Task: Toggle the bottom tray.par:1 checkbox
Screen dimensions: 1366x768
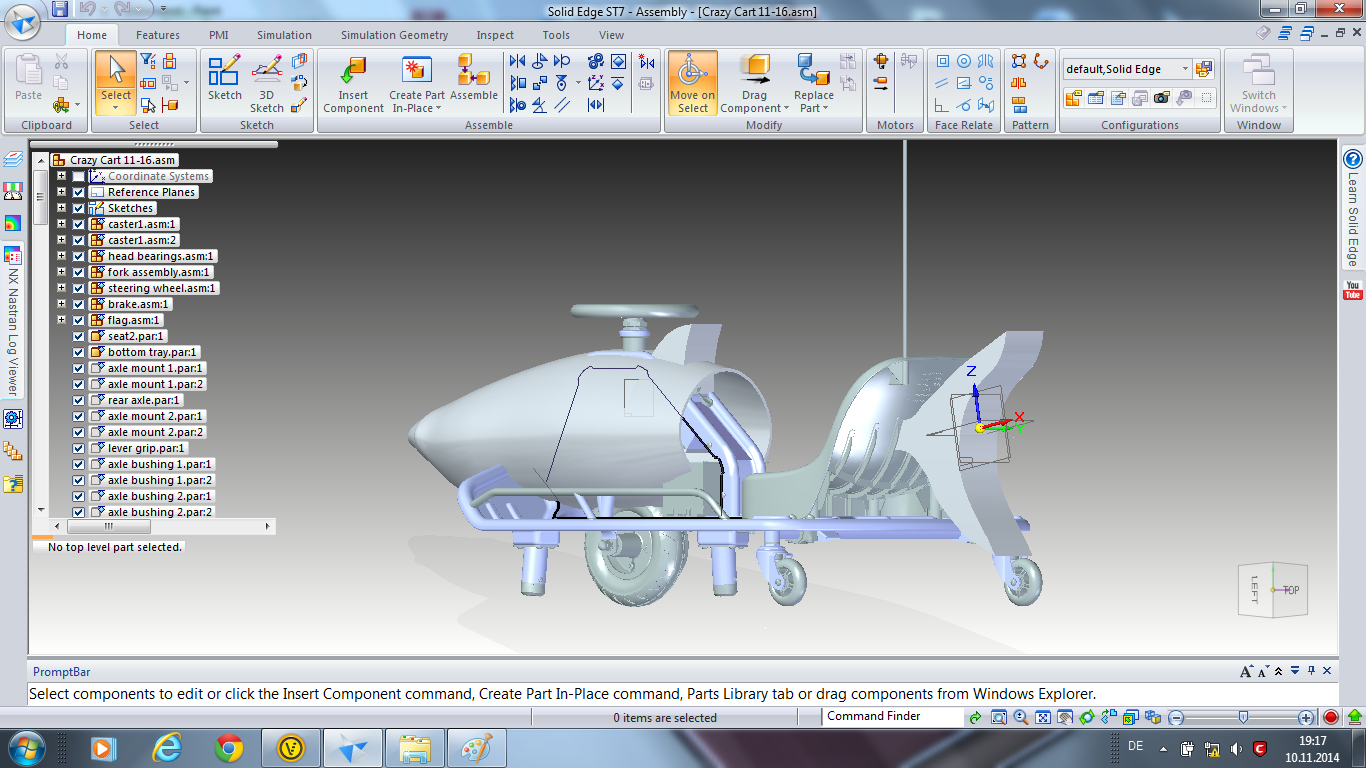Action: [x=79, y=352]
